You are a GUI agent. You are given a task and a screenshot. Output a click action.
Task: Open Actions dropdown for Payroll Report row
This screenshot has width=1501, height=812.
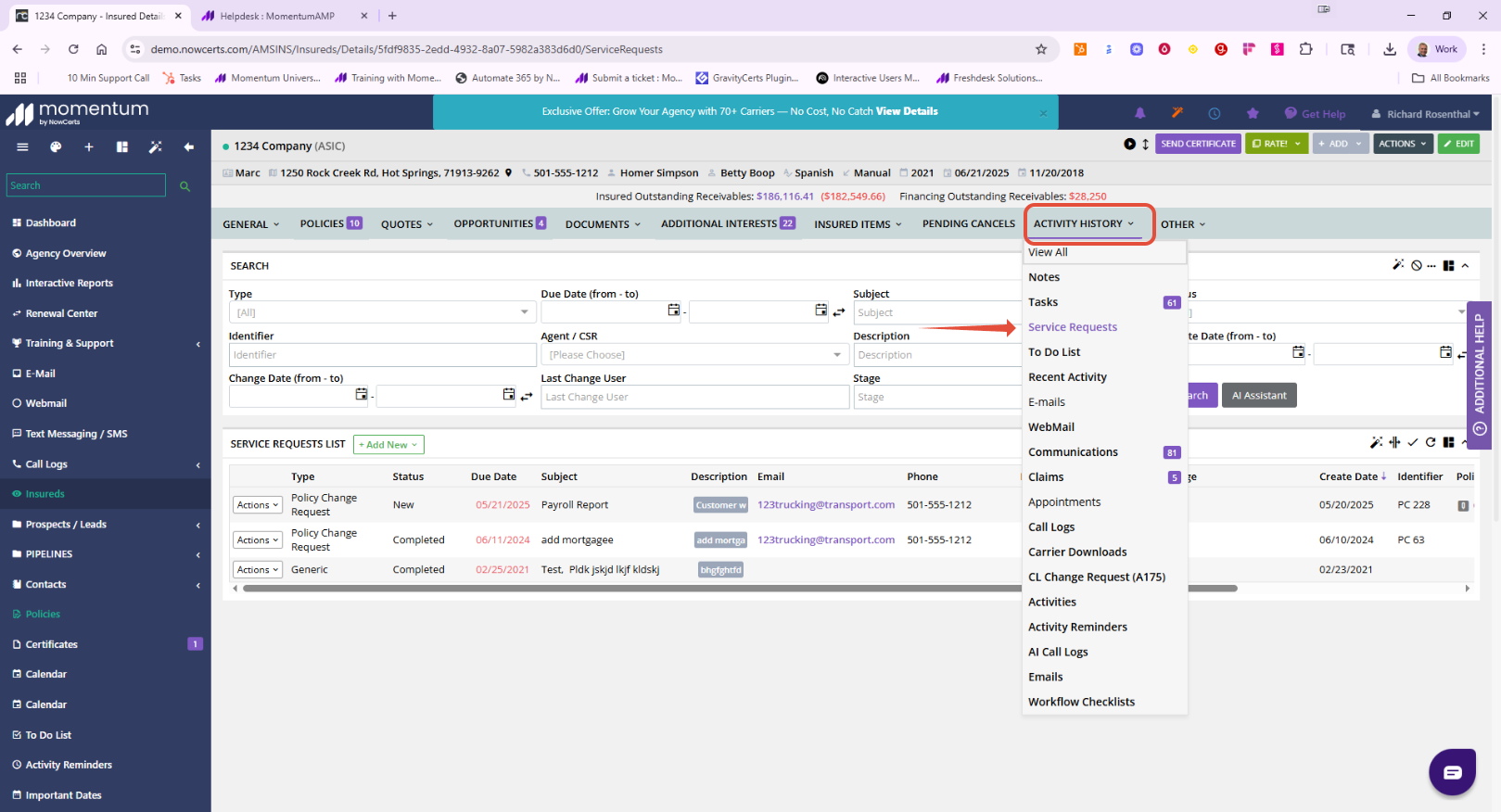257,505
